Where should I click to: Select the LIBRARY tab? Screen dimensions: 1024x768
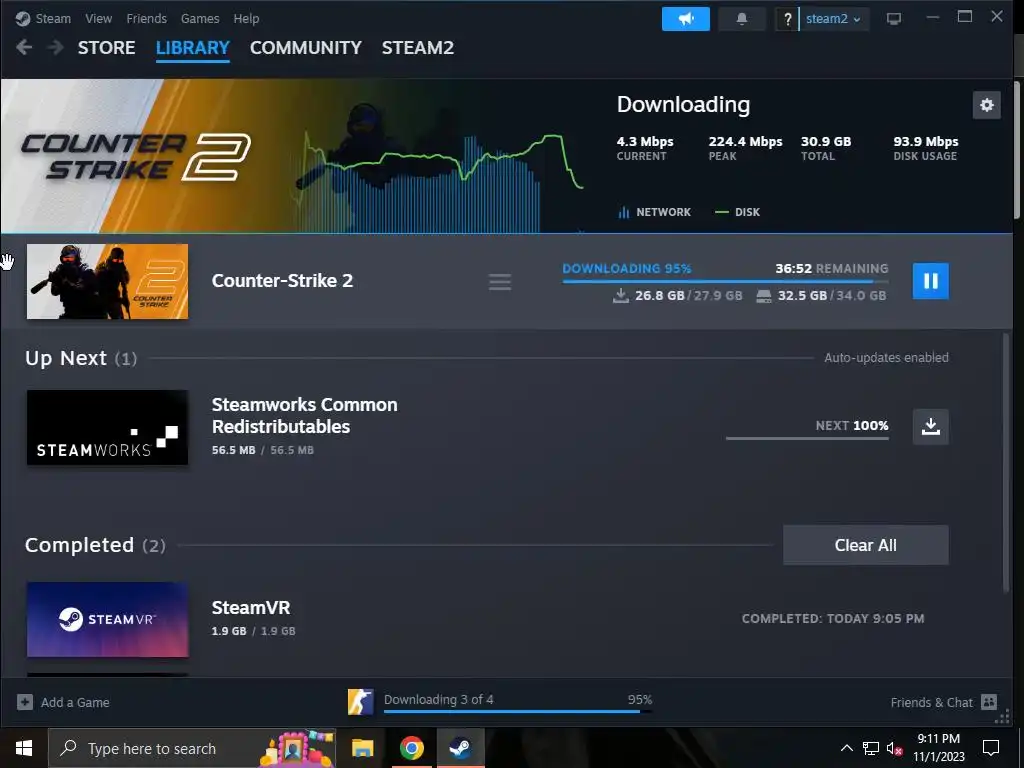tap(193, 48)
